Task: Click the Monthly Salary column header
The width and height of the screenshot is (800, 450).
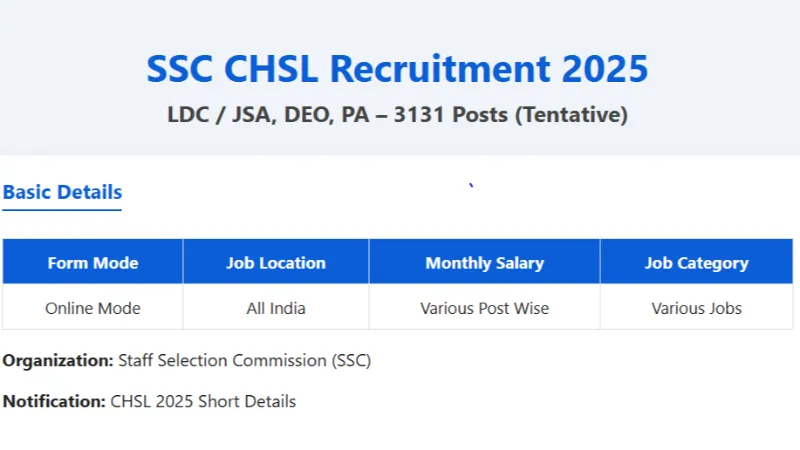Action: (485, 262)
